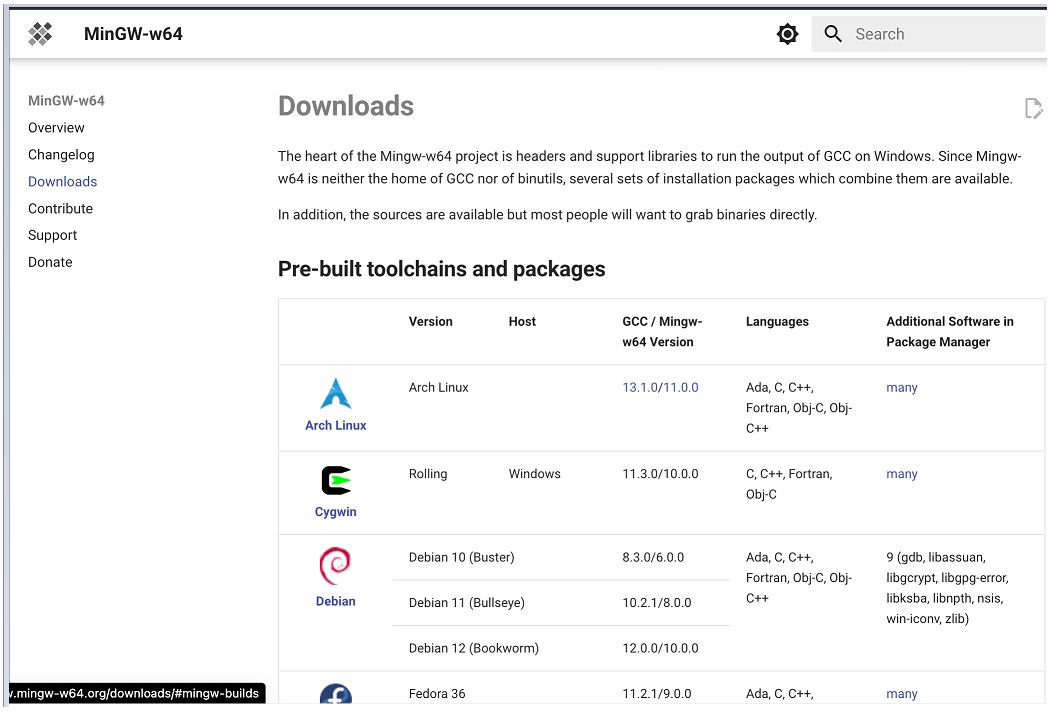Click the 'Languages' column header

pos(777,321)
